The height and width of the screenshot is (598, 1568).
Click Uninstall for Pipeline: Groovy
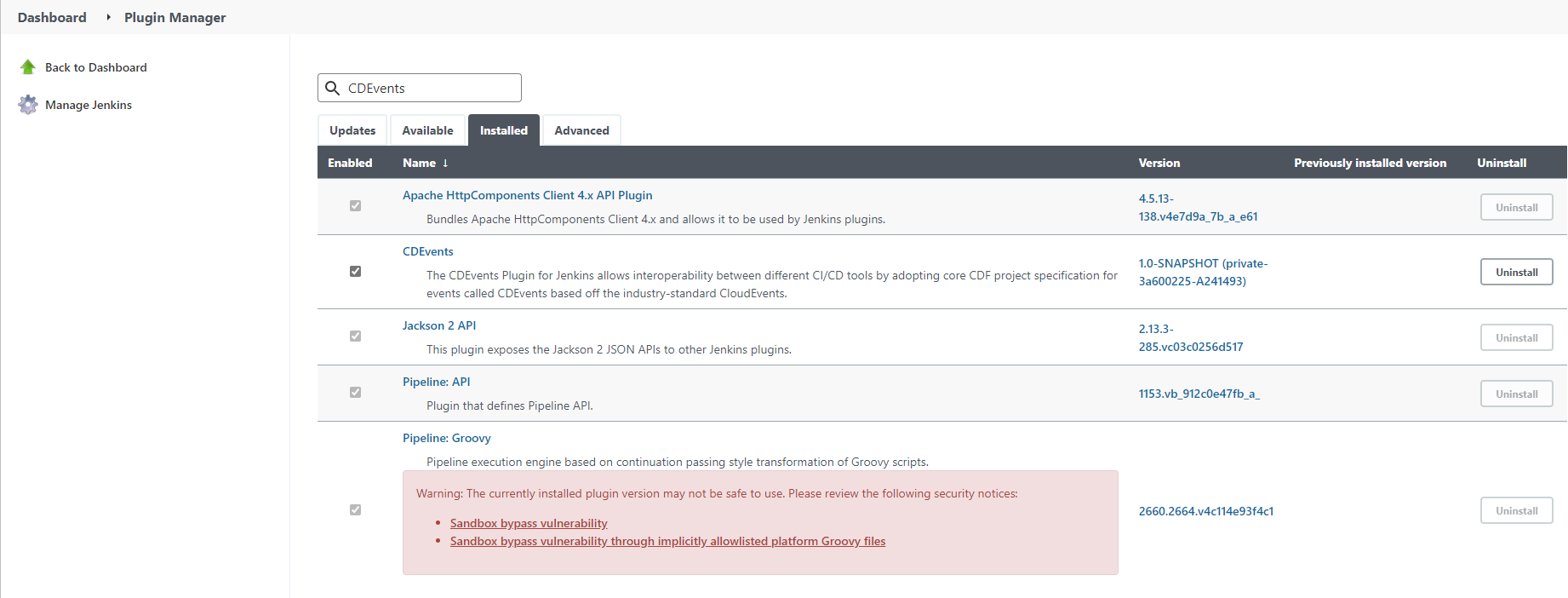tap(1517, 510)
